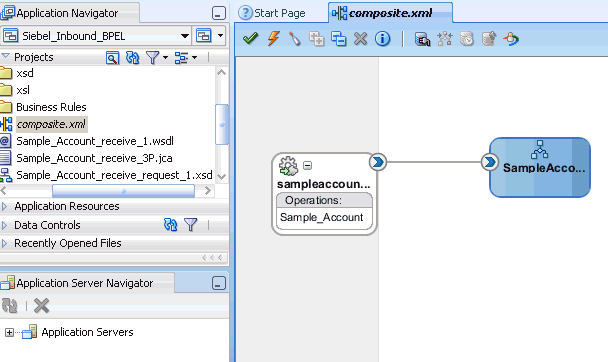Open the Projects filter dropdown arrow
The image size is (608, 362).
point(165,58)
